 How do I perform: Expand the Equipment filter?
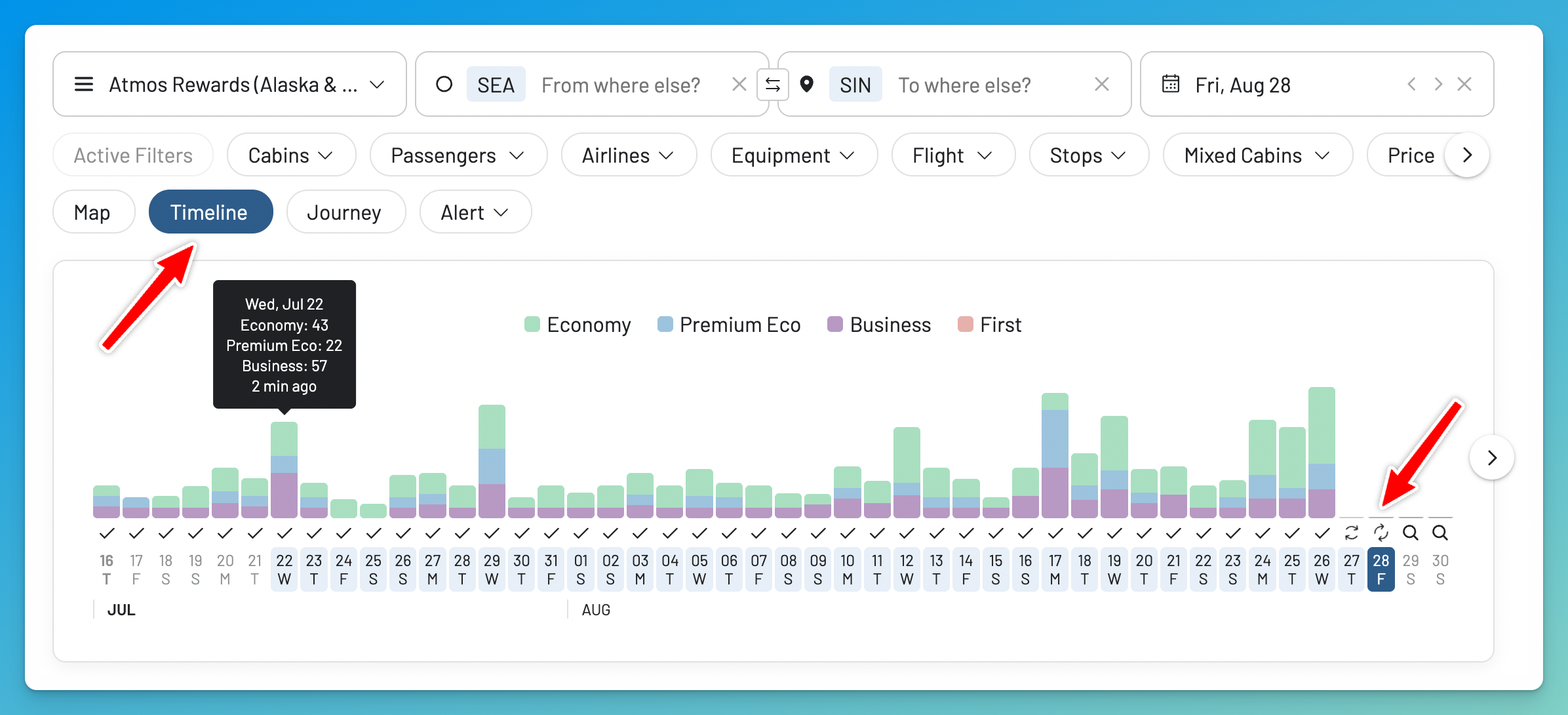pyautogui.click(x=794, y=155)
